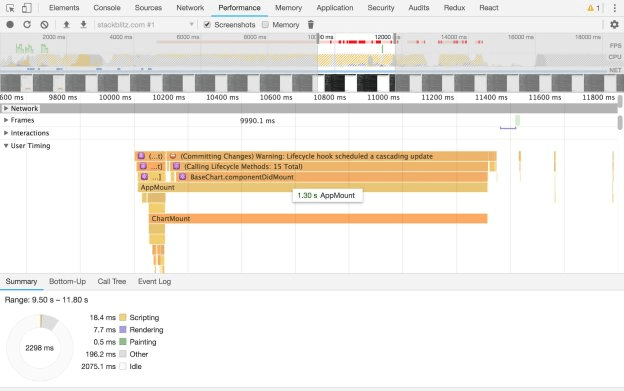Activate the inspect element cursor icon
This screenshot has width=624, height=391.
10,8
